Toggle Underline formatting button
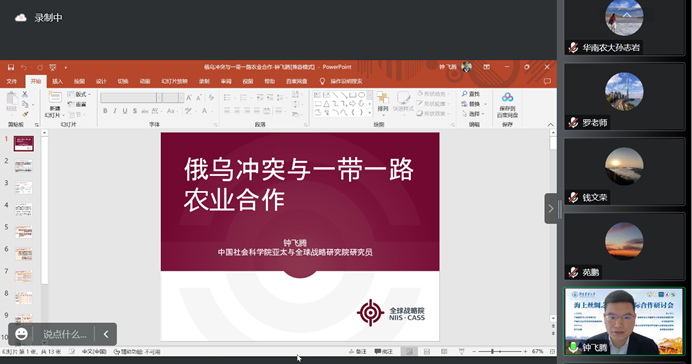The image size is (692, 364). tap(125, 111)
